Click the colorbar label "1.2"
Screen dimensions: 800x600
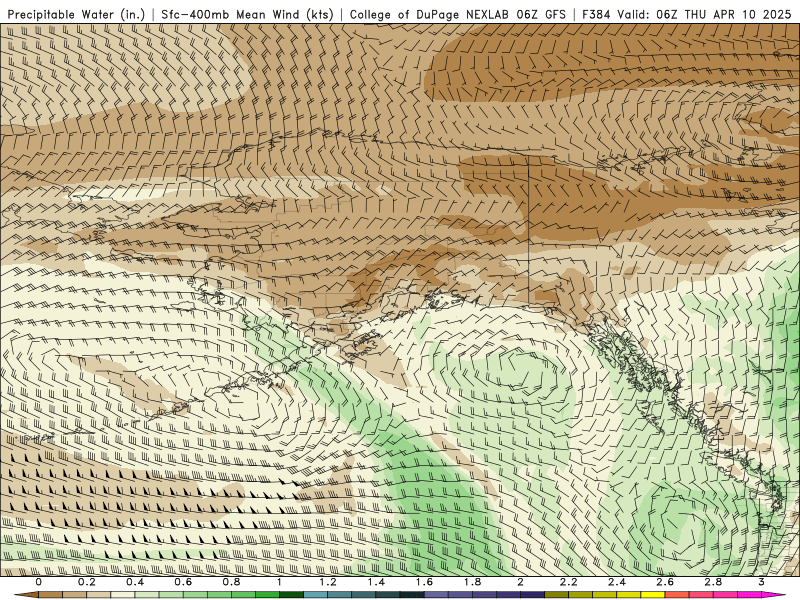point(328,582)
